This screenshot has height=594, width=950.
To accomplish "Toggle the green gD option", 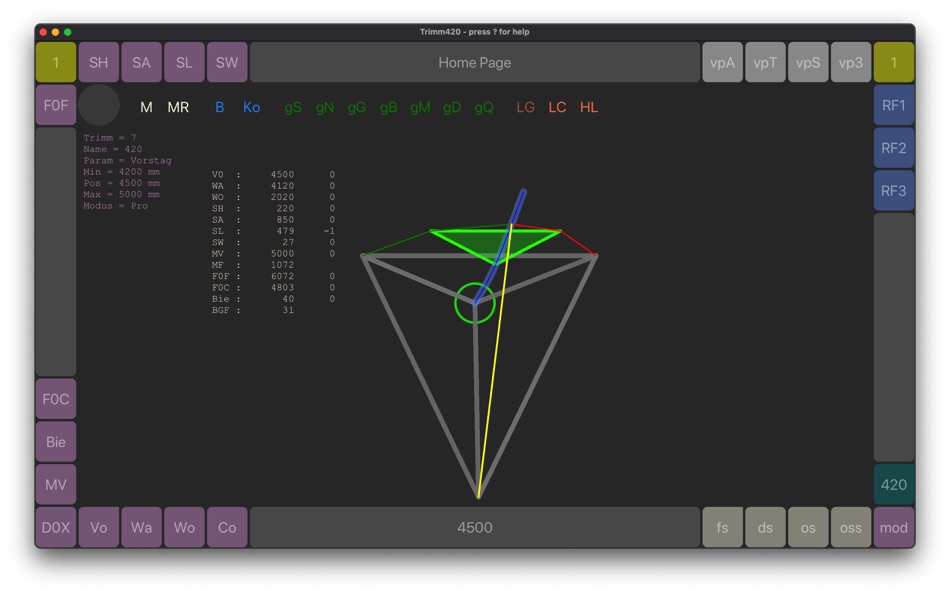I will 452,107.
